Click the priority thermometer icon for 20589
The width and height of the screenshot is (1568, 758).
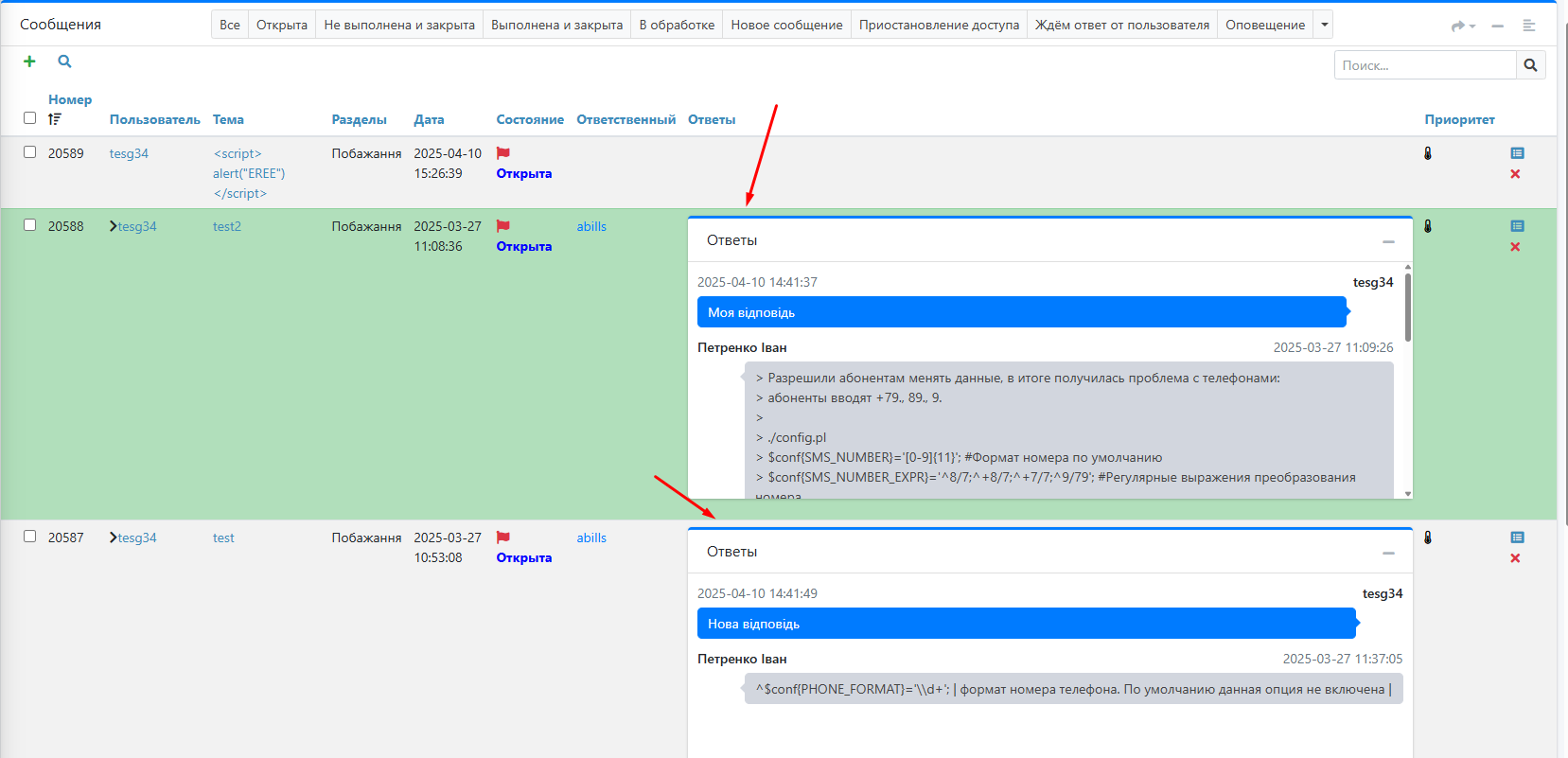[x=1428, y=153]
